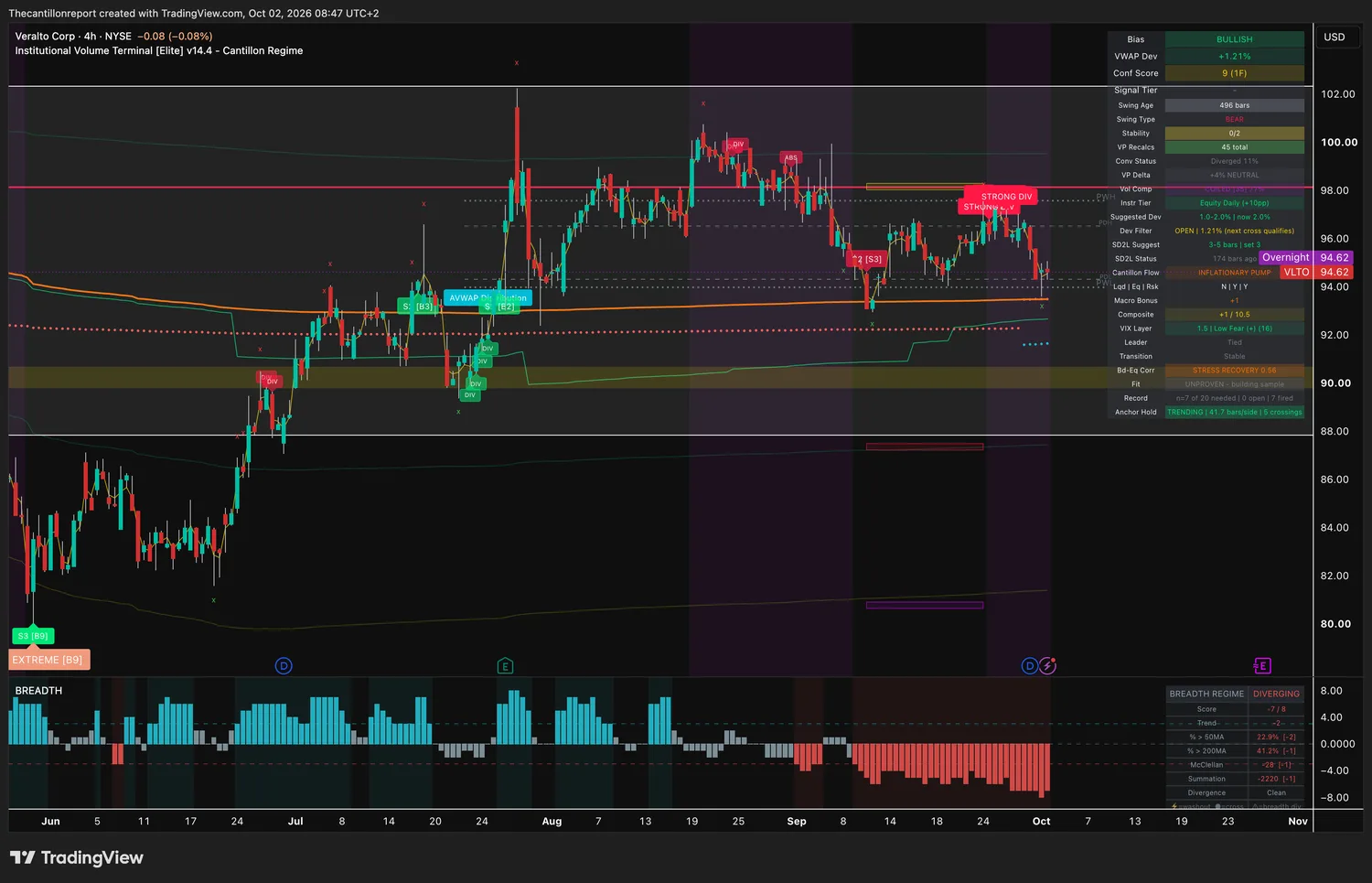
Task: Click the Nov label on time axis
Action: pyautogui.click(x=1298, y=822)
